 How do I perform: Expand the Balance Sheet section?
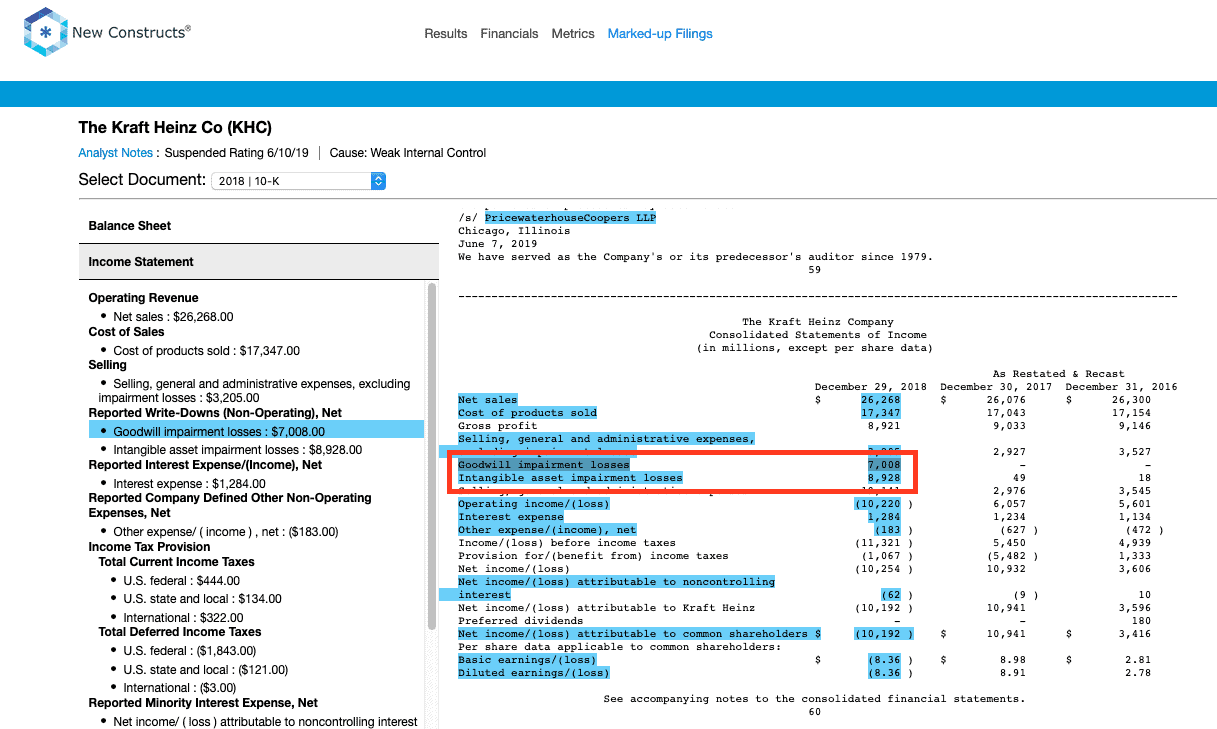(258, 226)
